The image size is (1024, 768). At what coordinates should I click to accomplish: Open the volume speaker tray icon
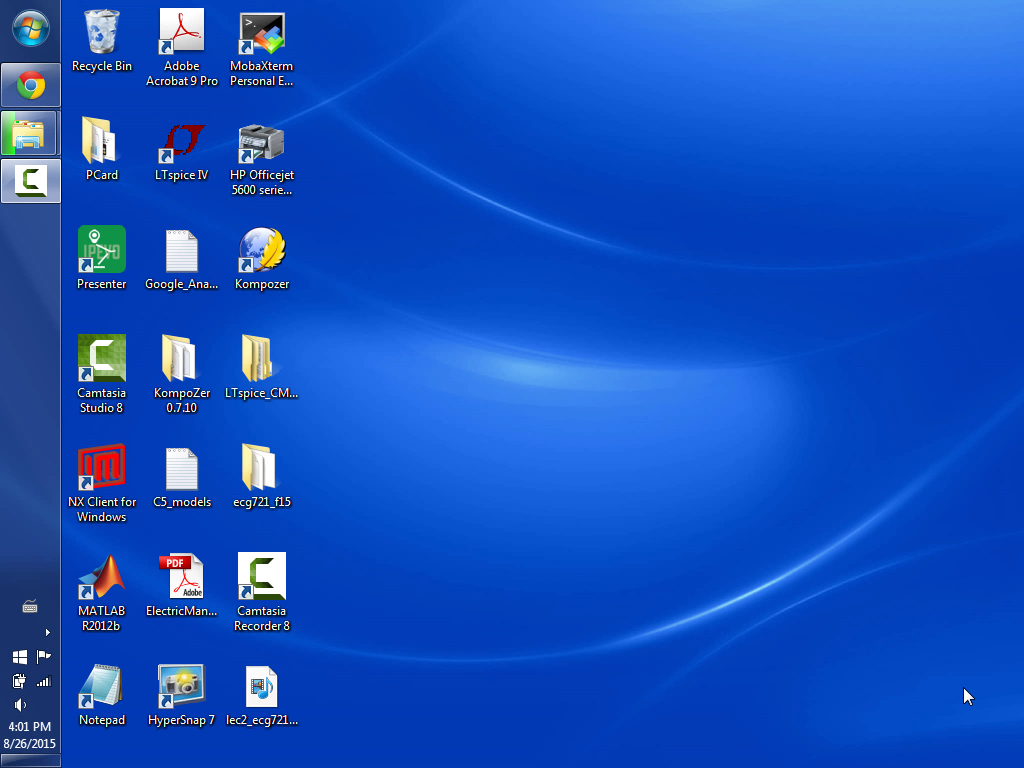point(19,705)
